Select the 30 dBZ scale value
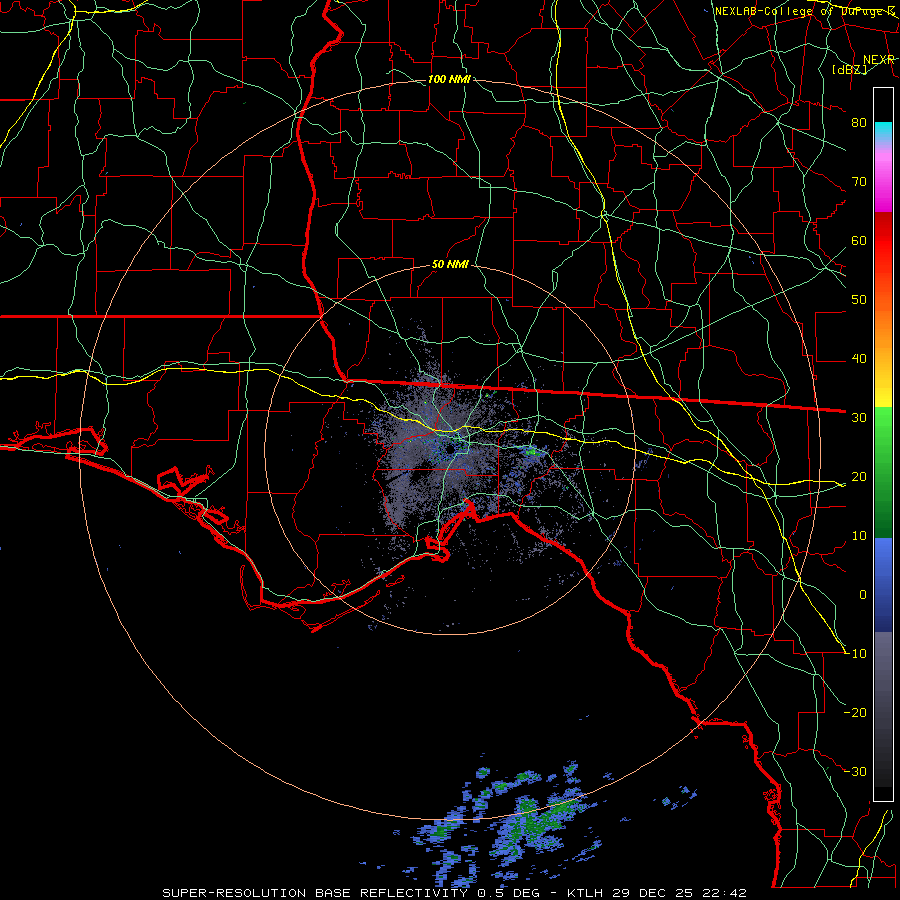 click(x=859, y=417)
